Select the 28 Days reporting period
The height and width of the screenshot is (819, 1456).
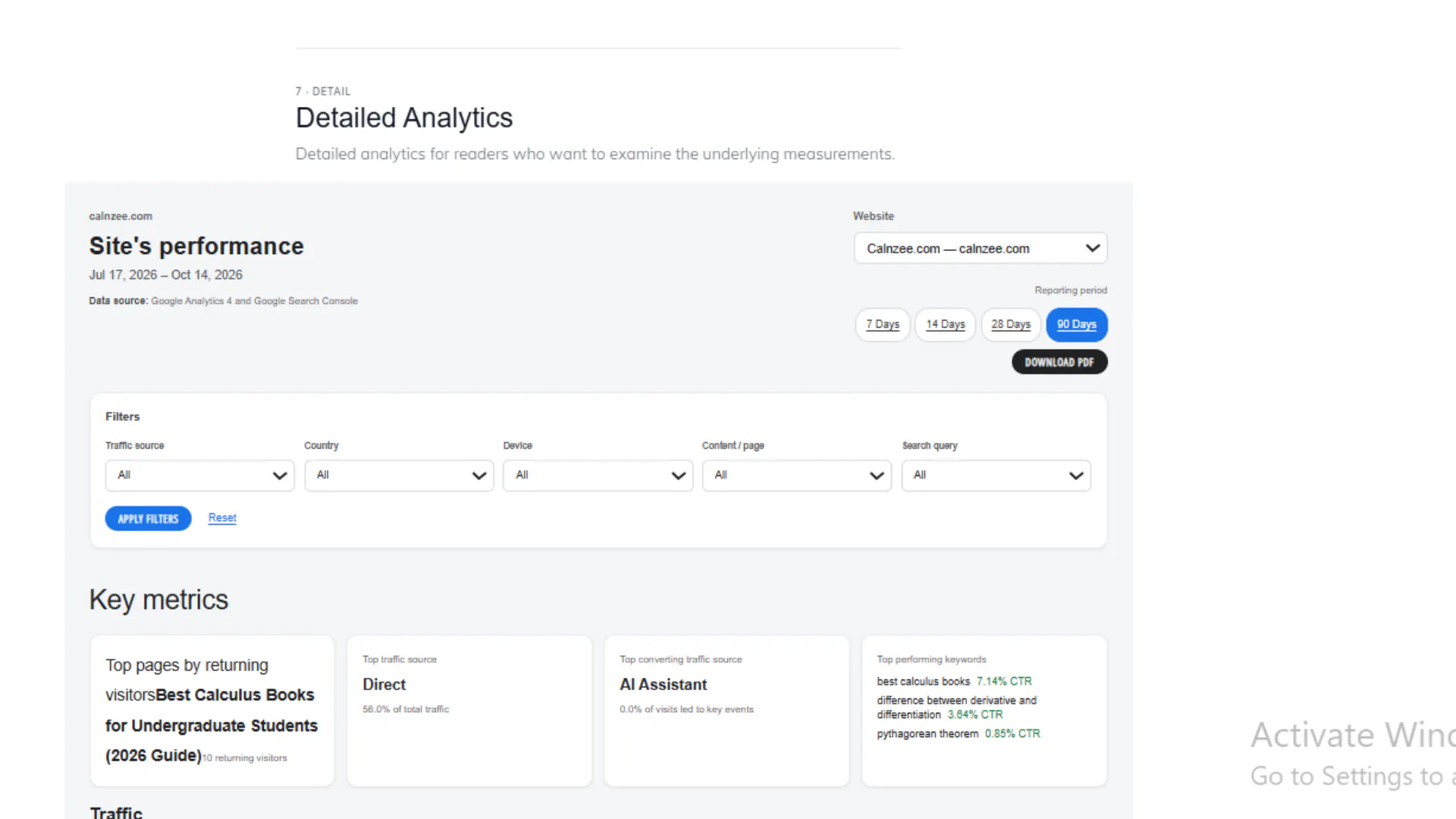click(x=1011, y=325)
